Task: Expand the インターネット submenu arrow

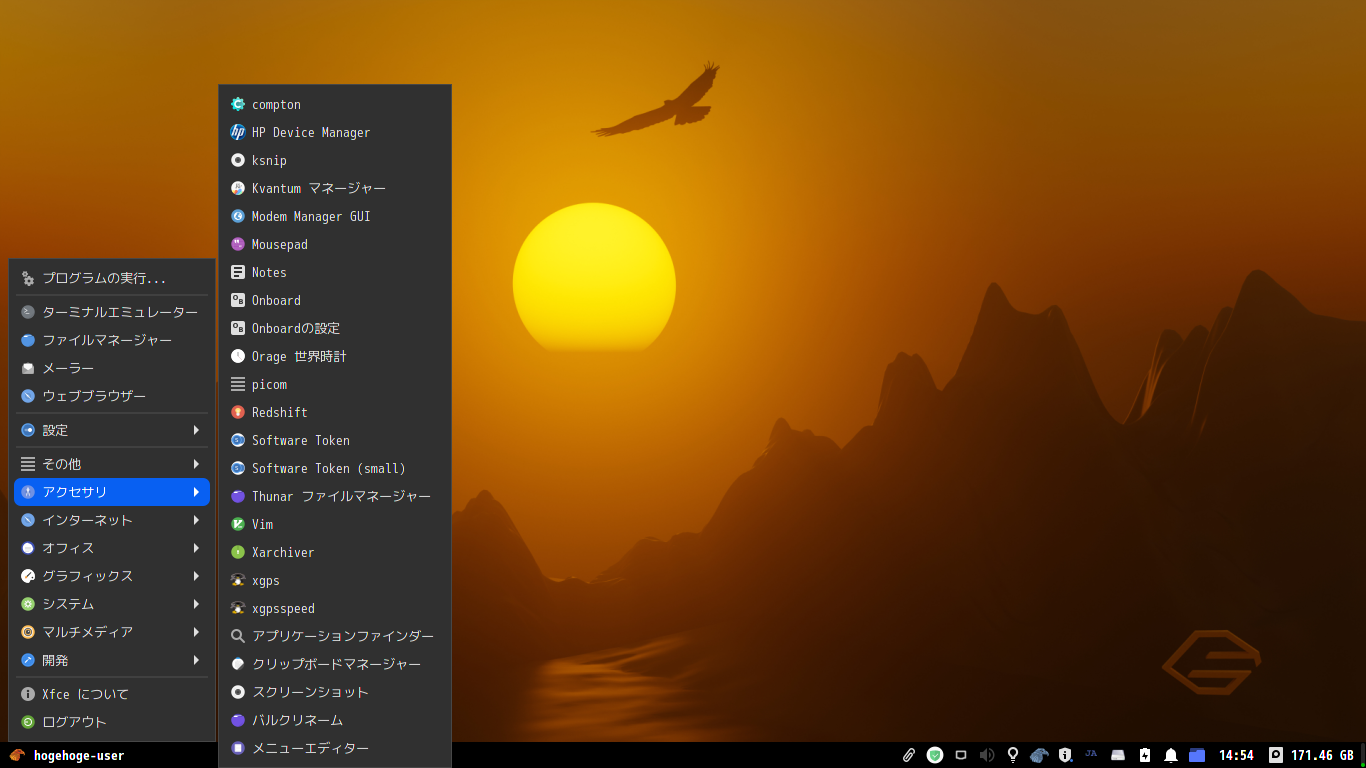Action: coord(196,520)
